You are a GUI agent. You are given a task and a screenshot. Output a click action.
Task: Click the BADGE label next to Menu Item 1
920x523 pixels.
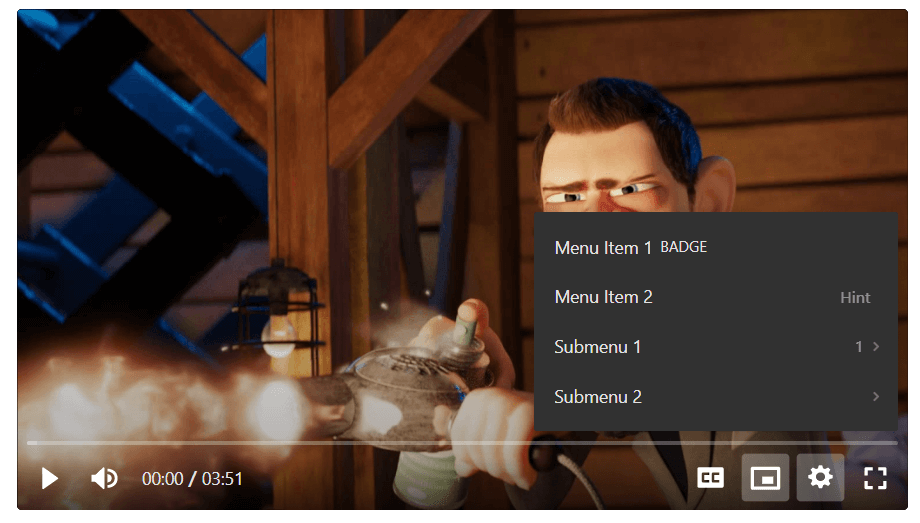(684, 247)
